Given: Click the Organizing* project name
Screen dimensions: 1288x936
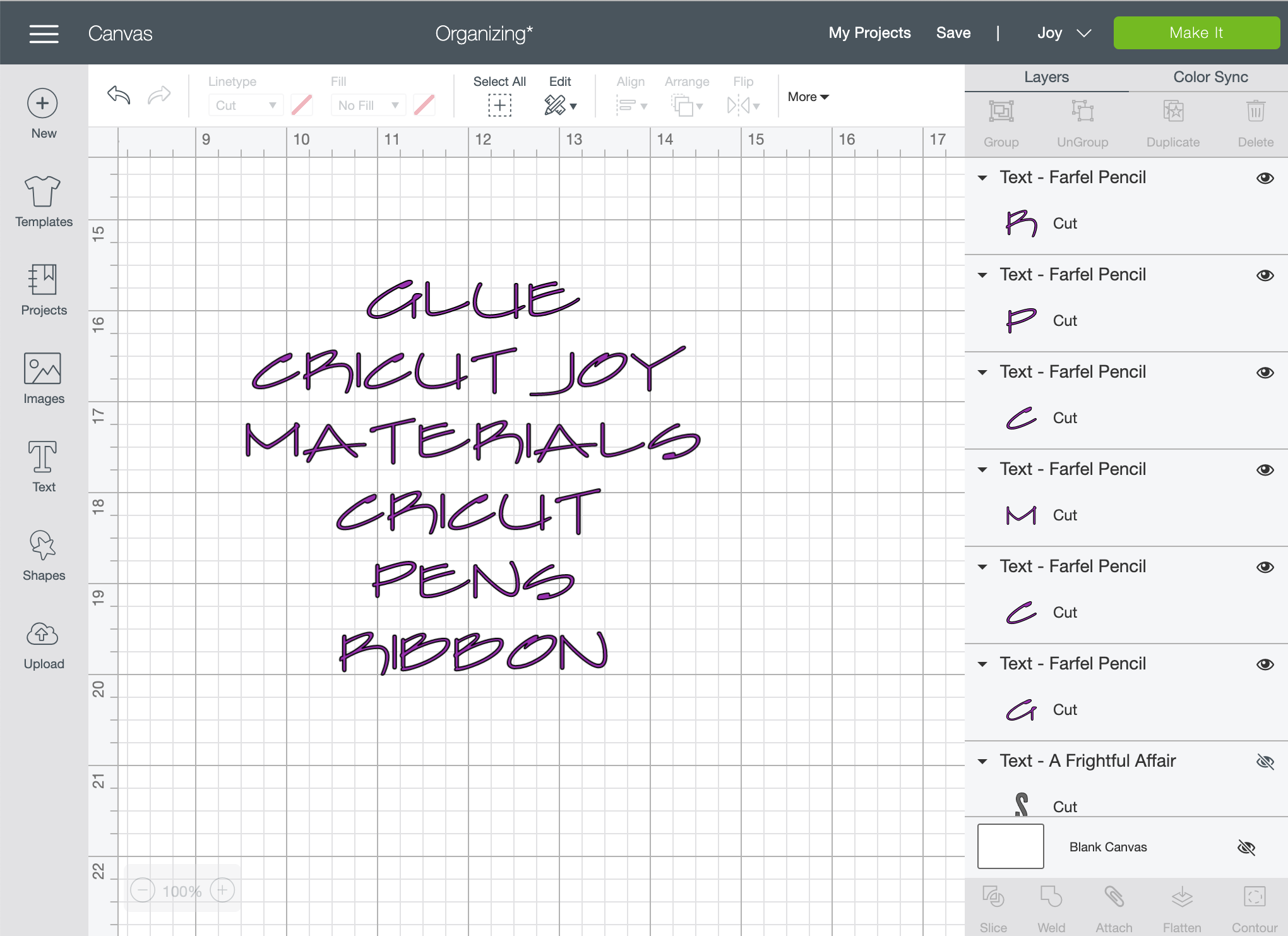Looking at the screenshot, I should point(484,33).
